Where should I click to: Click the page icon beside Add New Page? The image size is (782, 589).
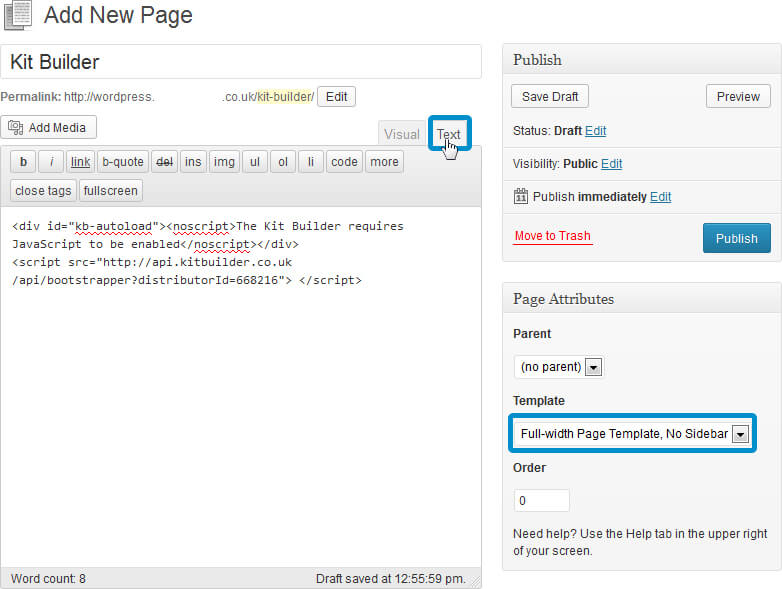pyautogui.click(x=18, y=15)
